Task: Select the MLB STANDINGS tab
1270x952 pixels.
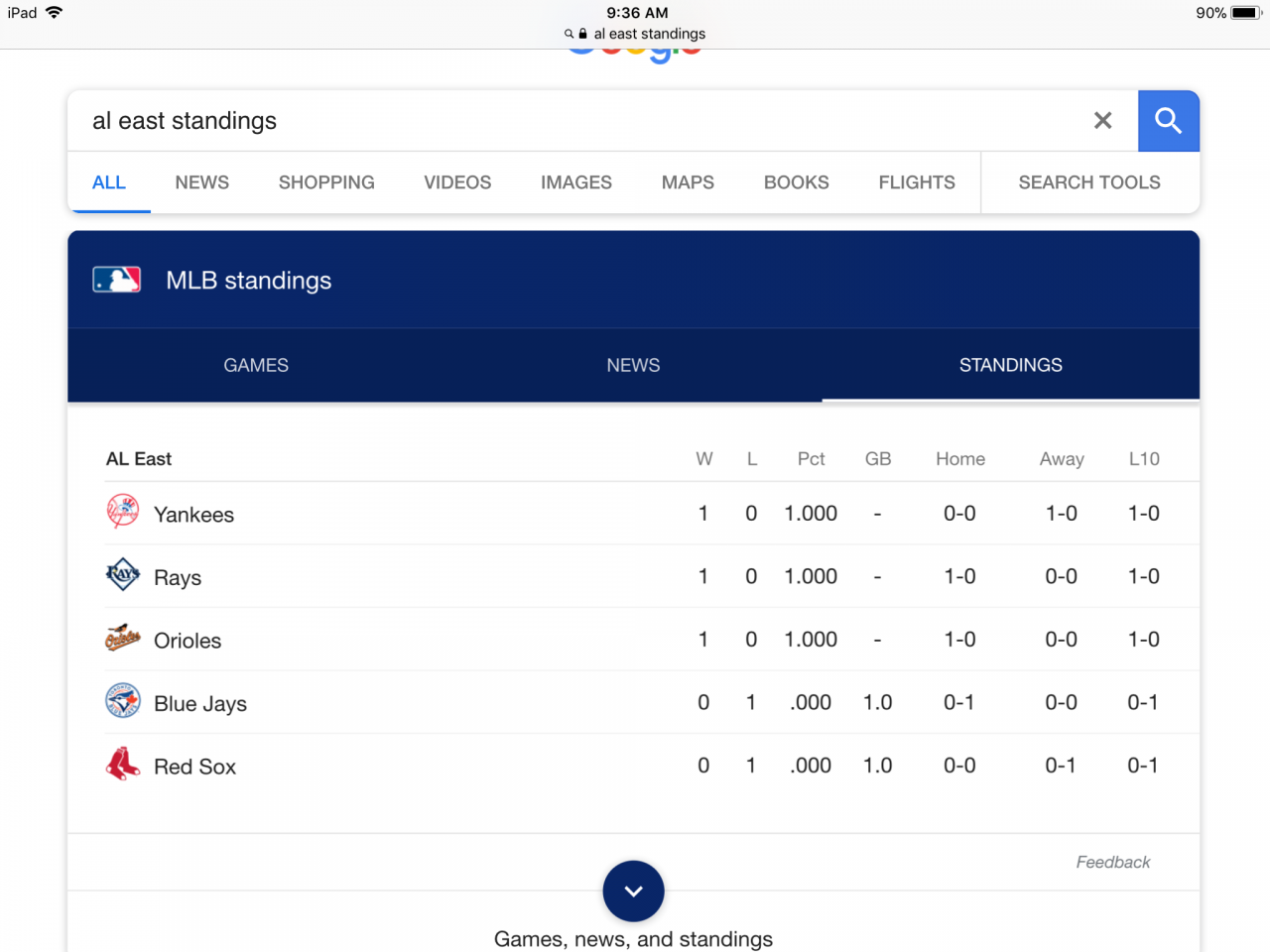Action: coord(1011,365)
